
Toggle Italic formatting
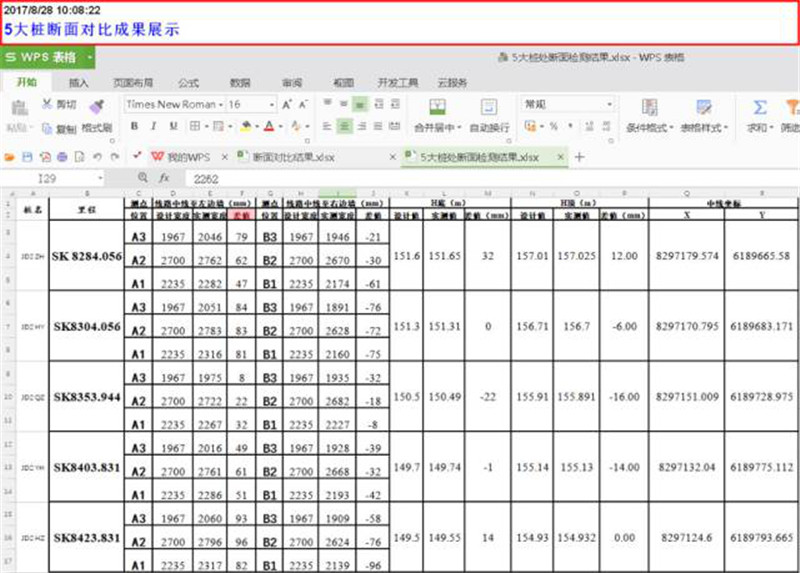153,126
